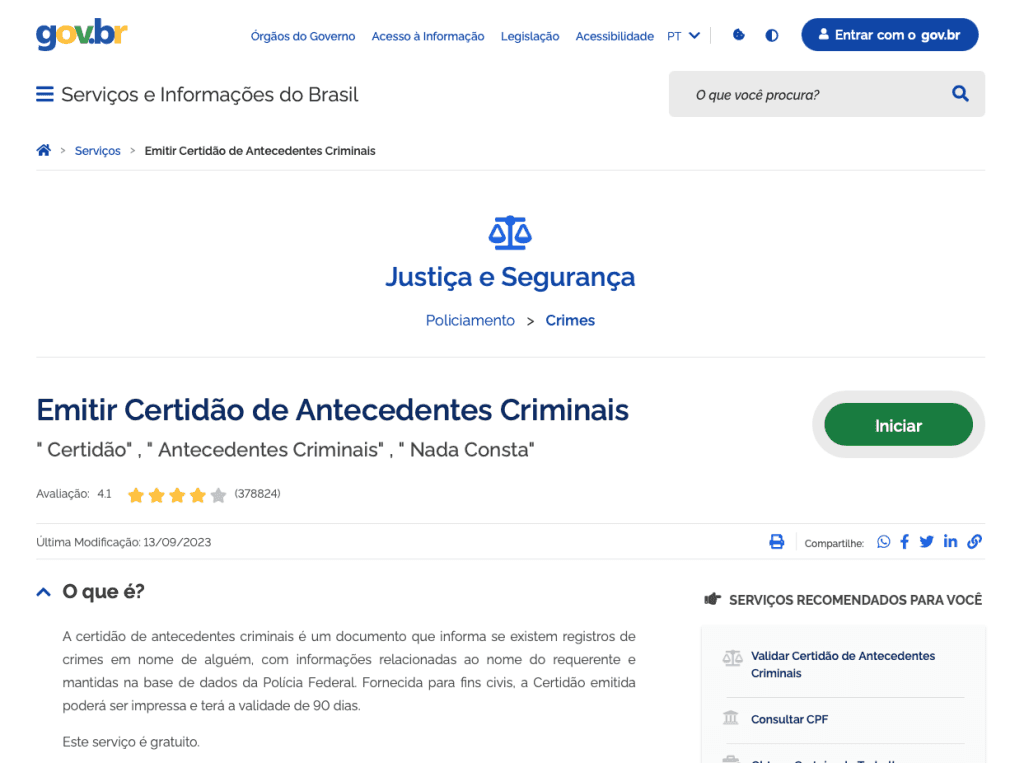The height and width of the screenshot is (763, 1024).
Task: Toggle high contrast mode
Action: 772,35
